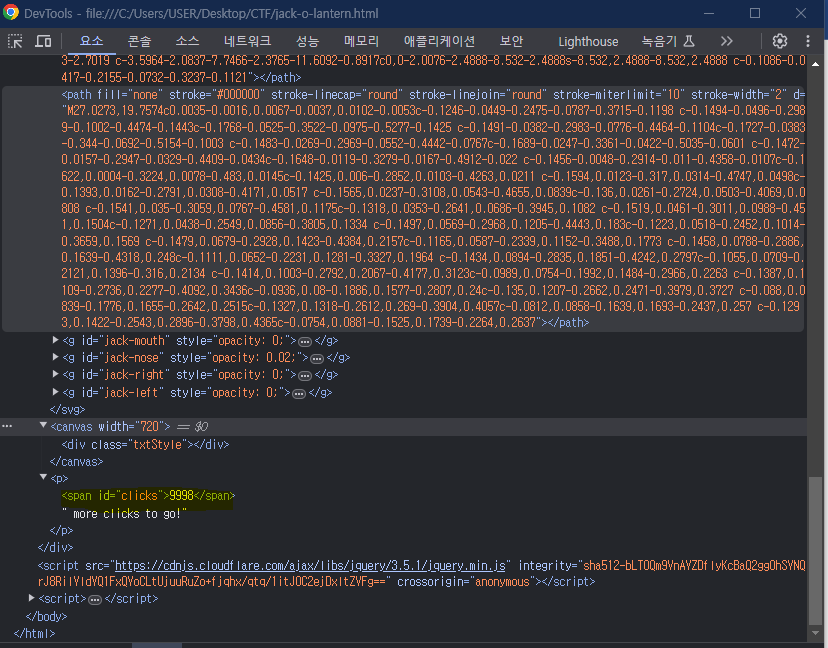Open the 메모리 (Memory) tab
Viewport: 828px width, 648px height.
361,41
